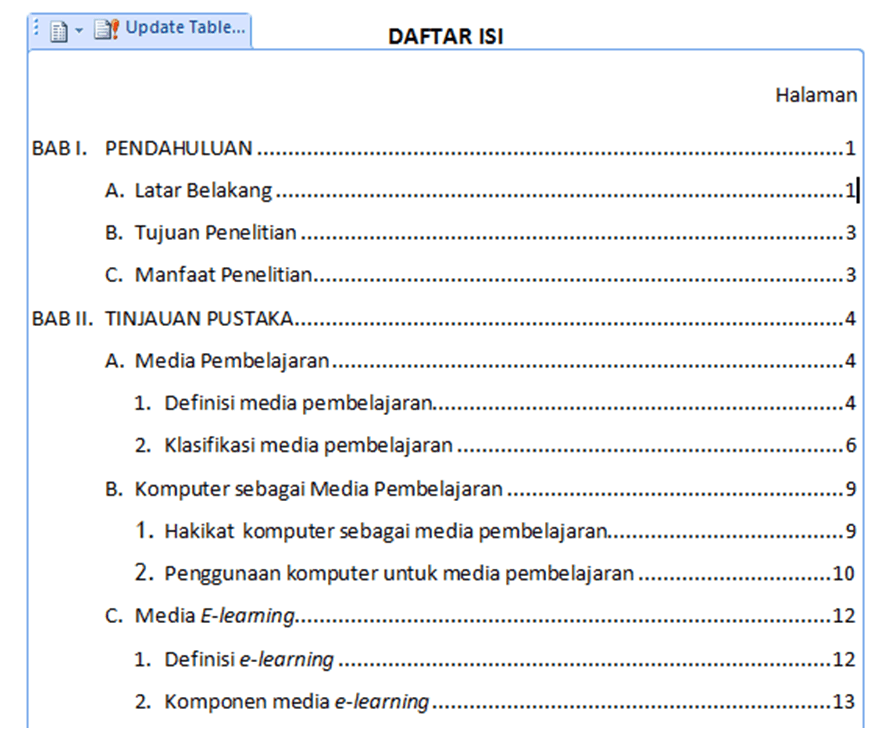The width and height of the screenshot is (881, 729).
Task: Click page number 9 of Hakikat komputer row
Action: coord(851,531)
